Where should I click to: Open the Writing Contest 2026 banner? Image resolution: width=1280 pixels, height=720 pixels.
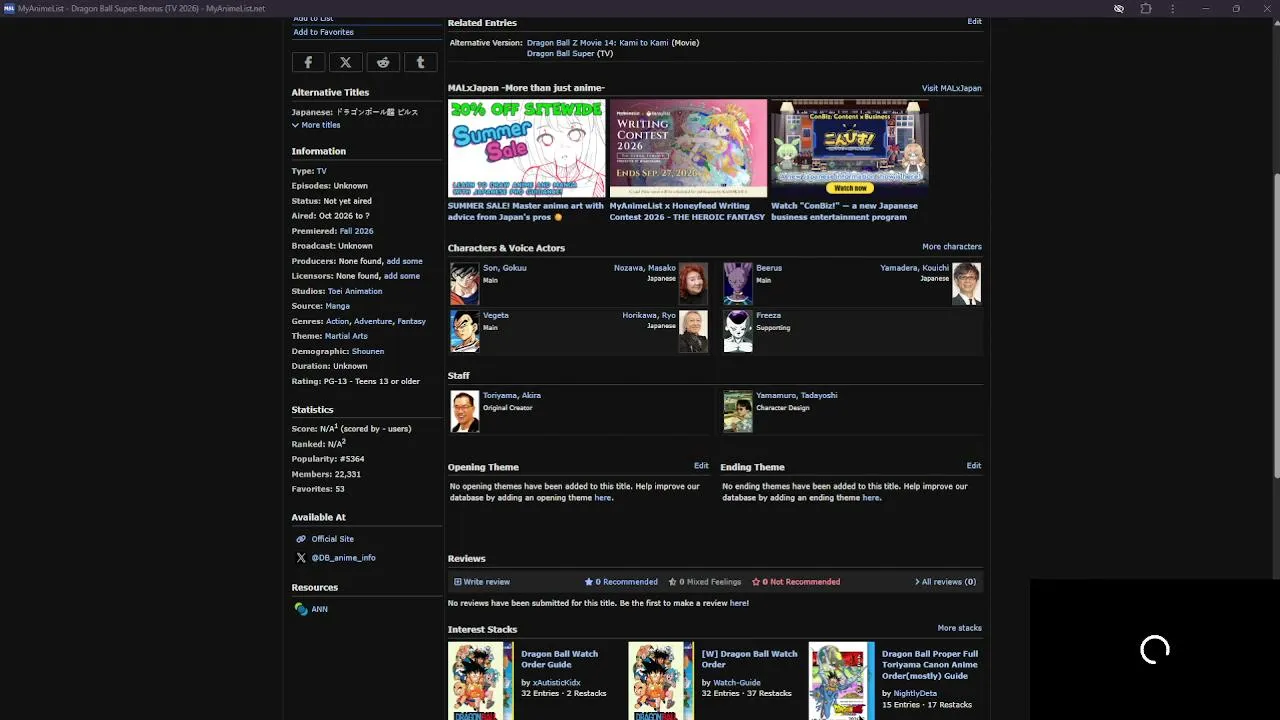coord(688,148)
